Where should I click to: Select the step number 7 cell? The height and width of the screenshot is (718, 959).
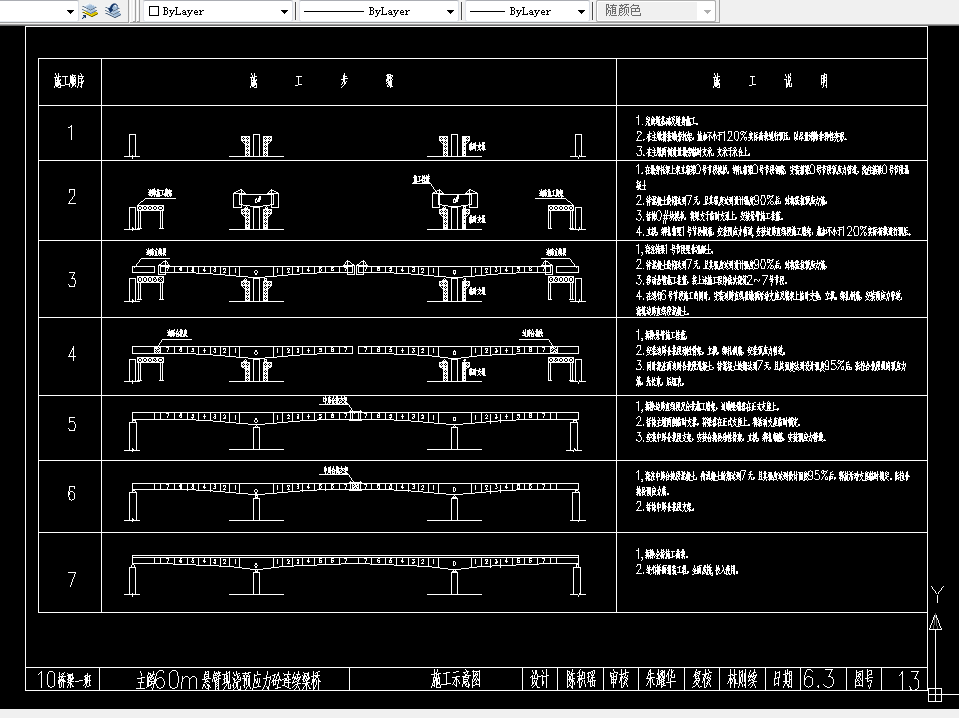(x=70, y=572)
